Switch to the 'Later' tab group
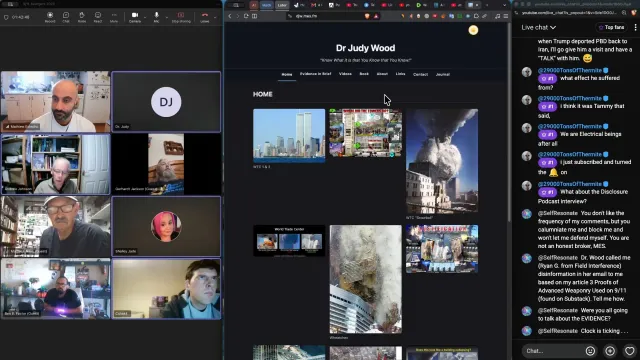The height and width of the screenshot is (360, 640). [x=282, y=5]
